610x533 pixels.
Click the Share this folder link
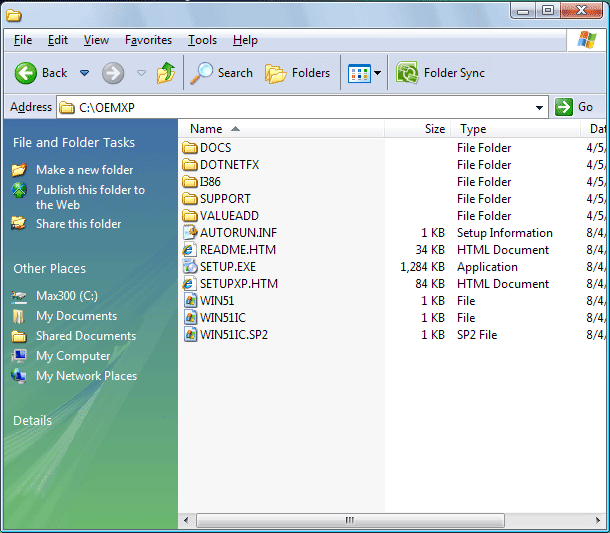[79, 224]
